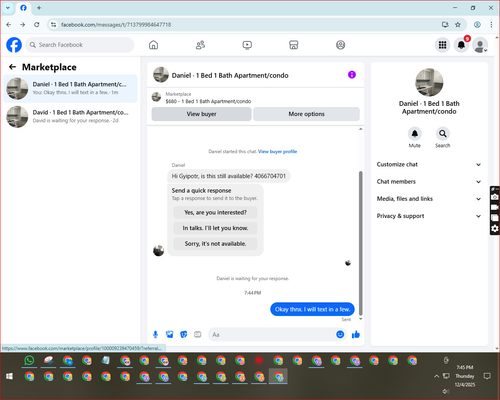Click the listing thumbnail beside Marketplace $680
500x400 pixels.
(156, 97)
